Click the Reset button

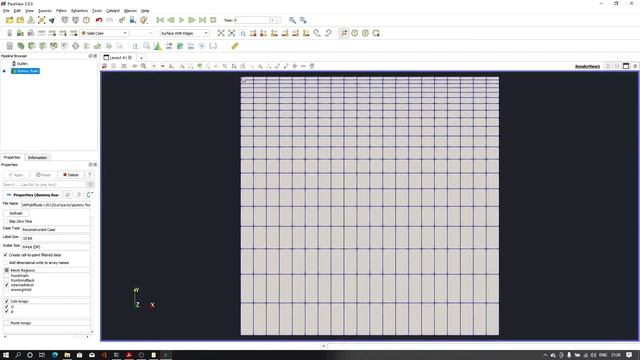pyautogui.click(x=43, y=175)
